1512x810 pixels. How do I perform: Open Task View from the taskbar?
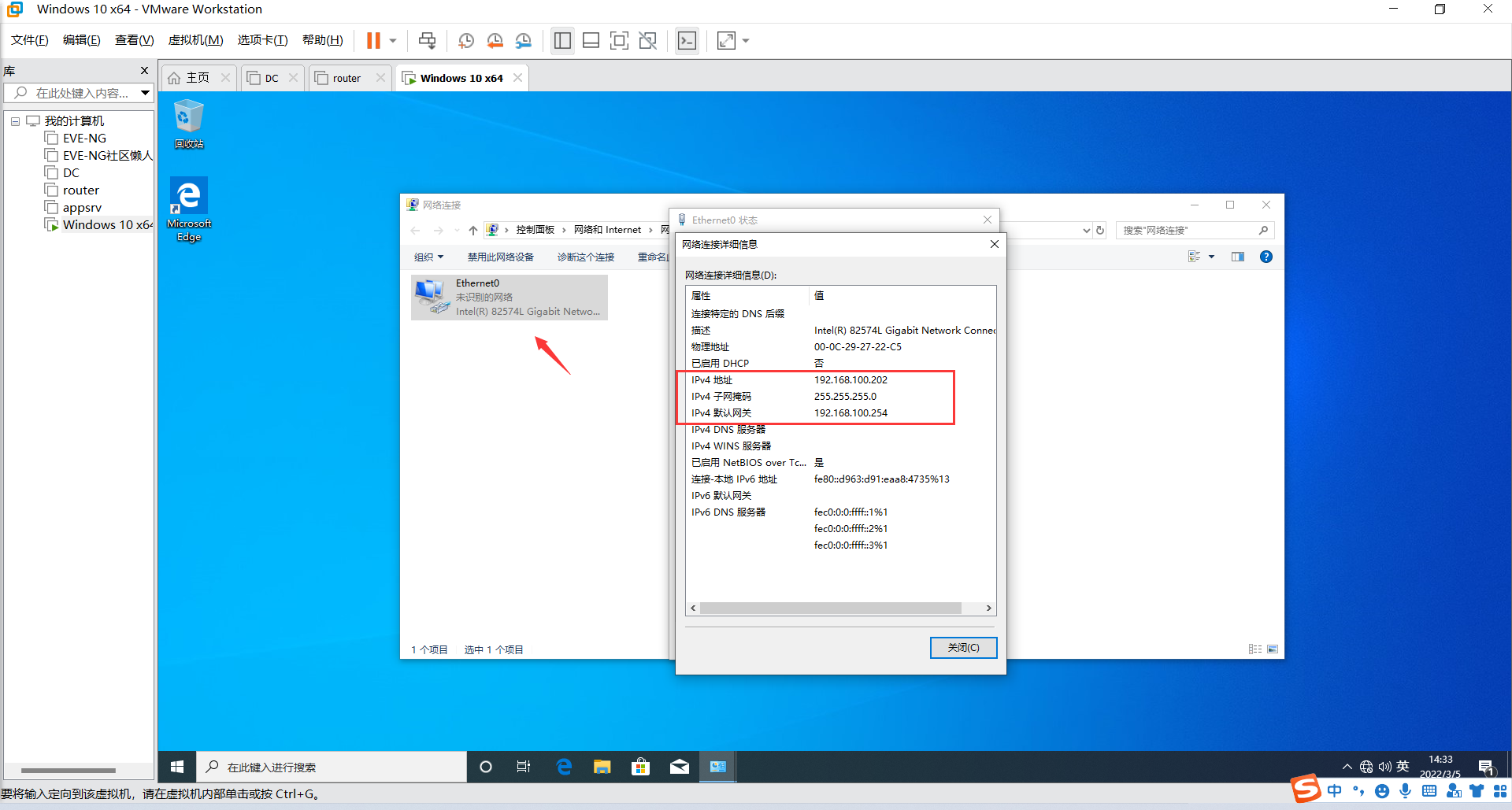[x=524, y=767]
